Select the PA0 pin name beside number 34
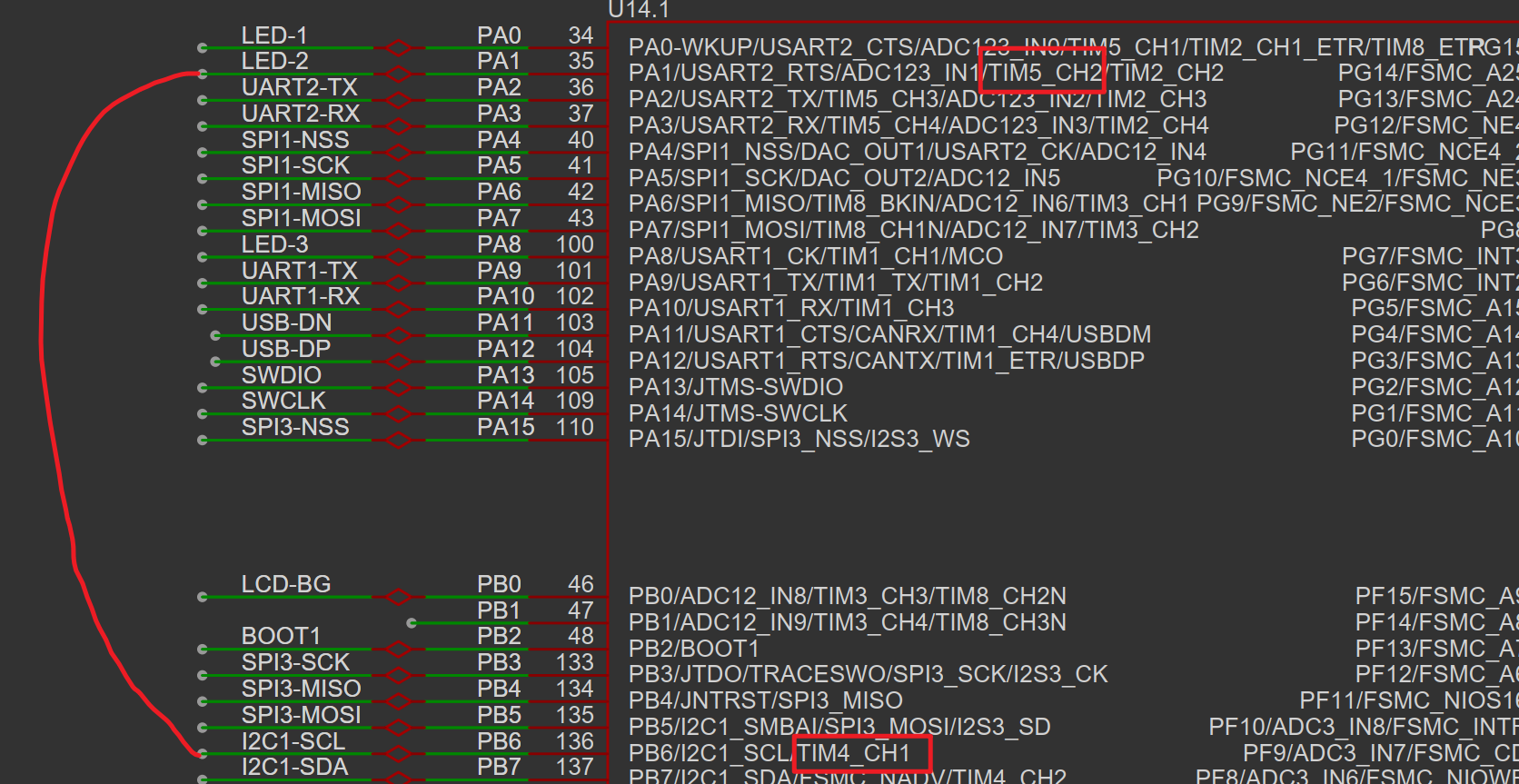The width and height of the screenshot is (1519, 784). (499, 35)
